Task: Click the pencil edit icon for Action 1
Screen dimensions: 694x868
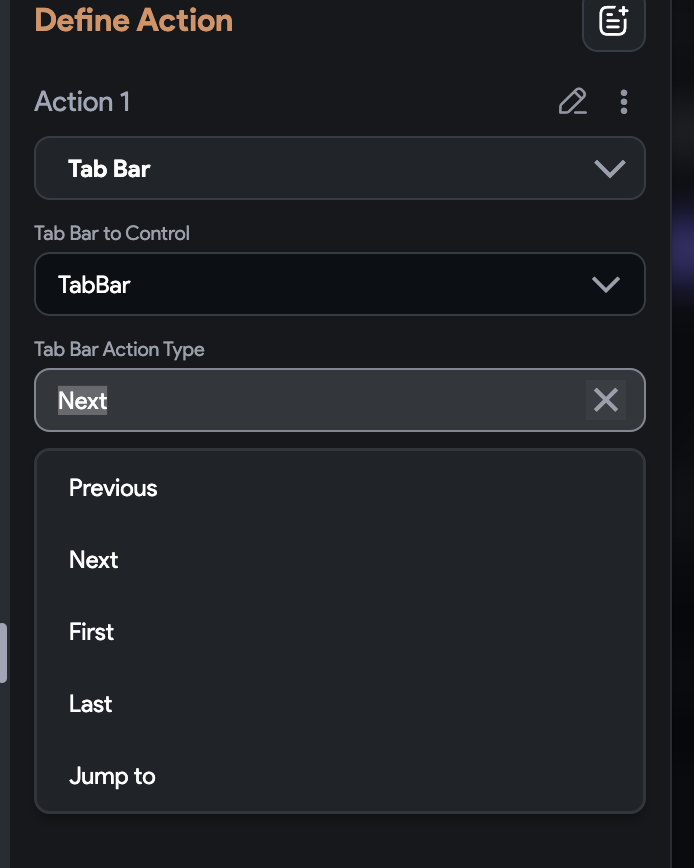Action: (572, 101)
